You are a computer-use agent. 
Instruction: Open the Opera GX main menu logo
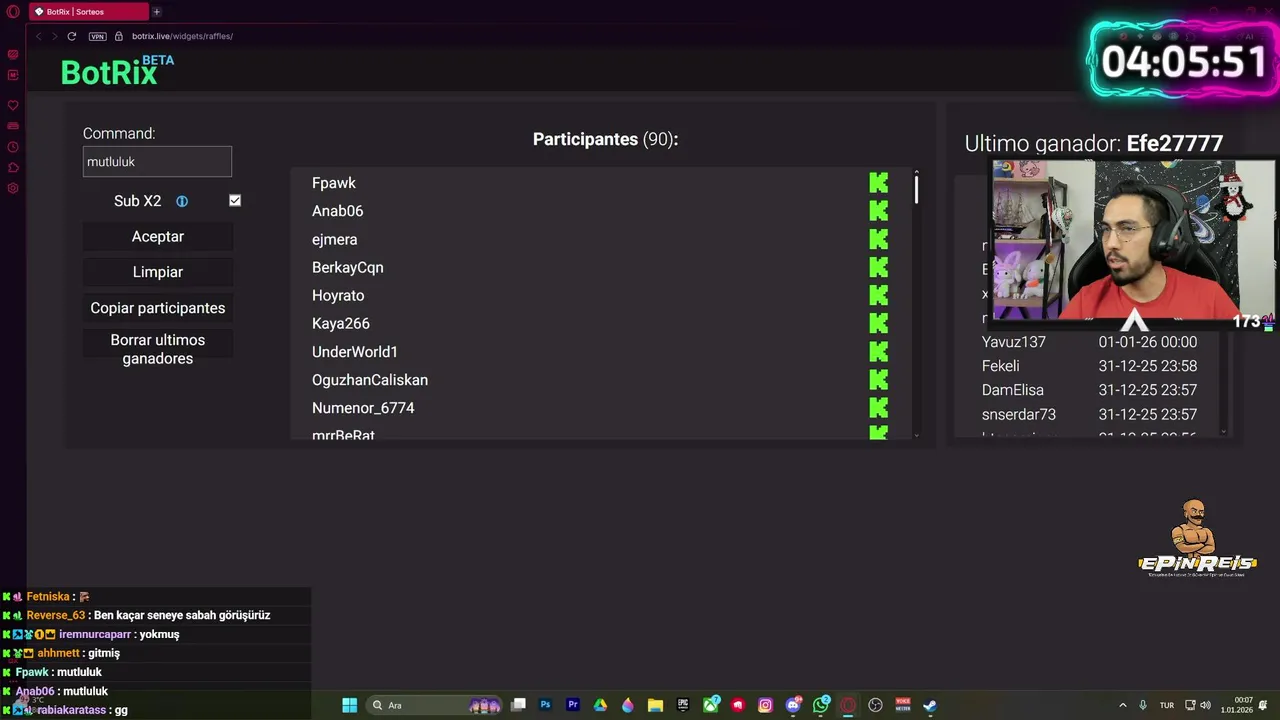12,12
